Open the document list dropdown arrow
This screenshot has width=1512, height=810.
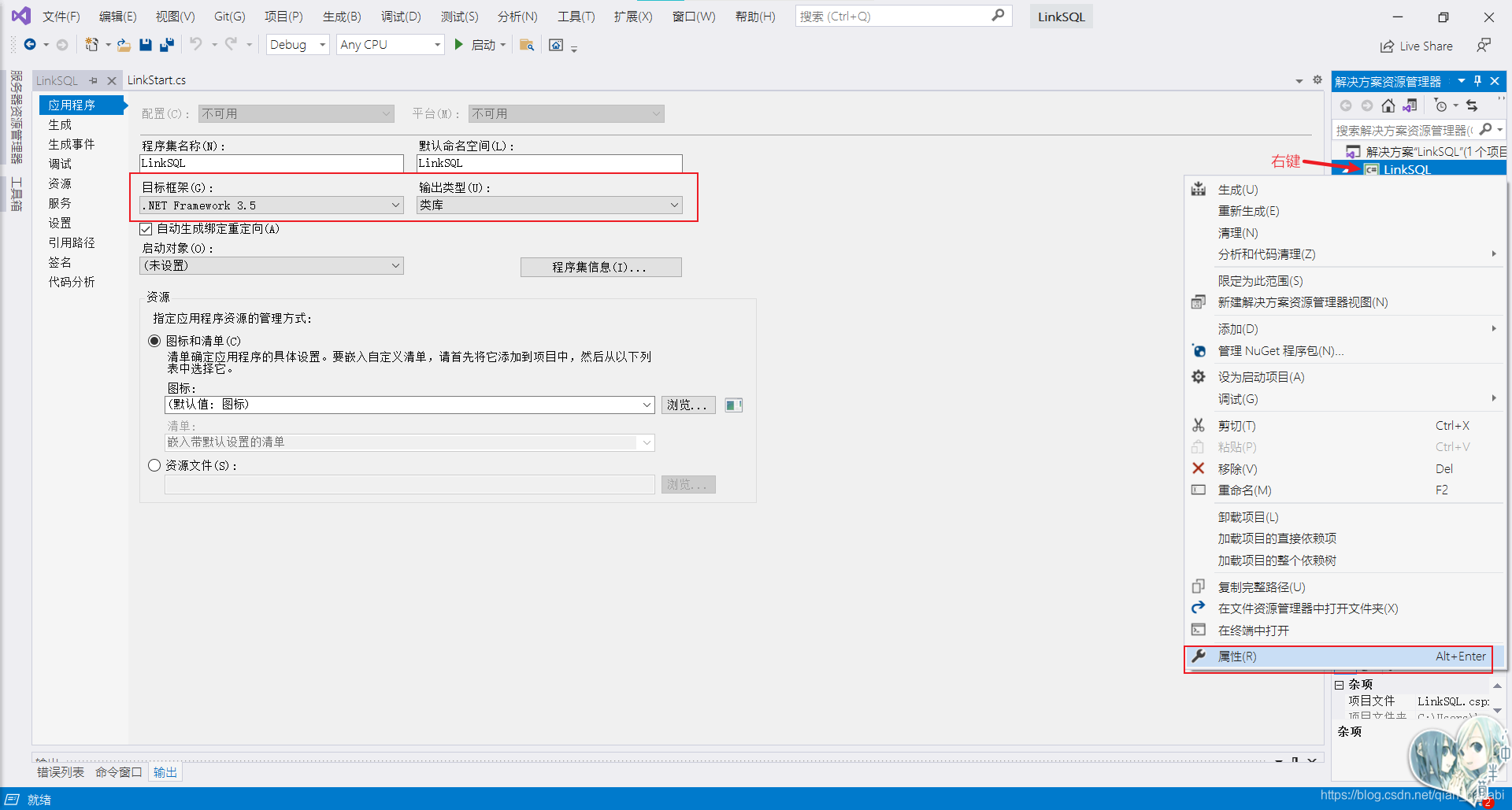(x=1299, y=80)
